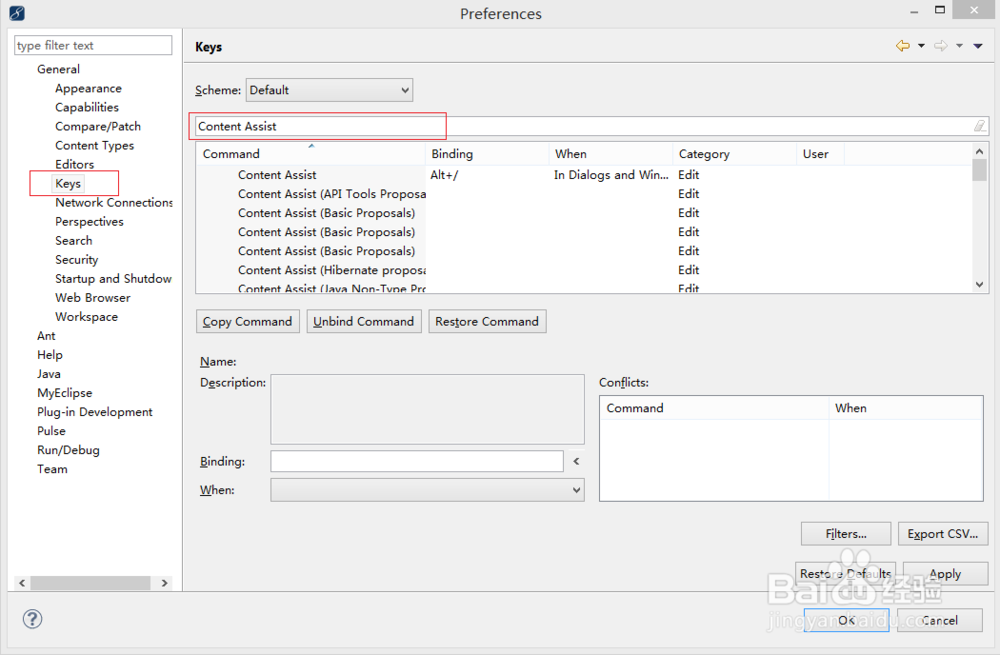
Task: Click the Copy Command button
Action: [247, 322]
